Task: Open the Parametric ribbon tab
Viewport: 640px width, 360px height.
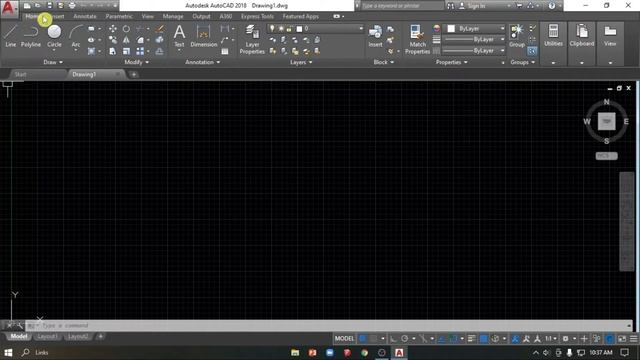Action: 119,16
